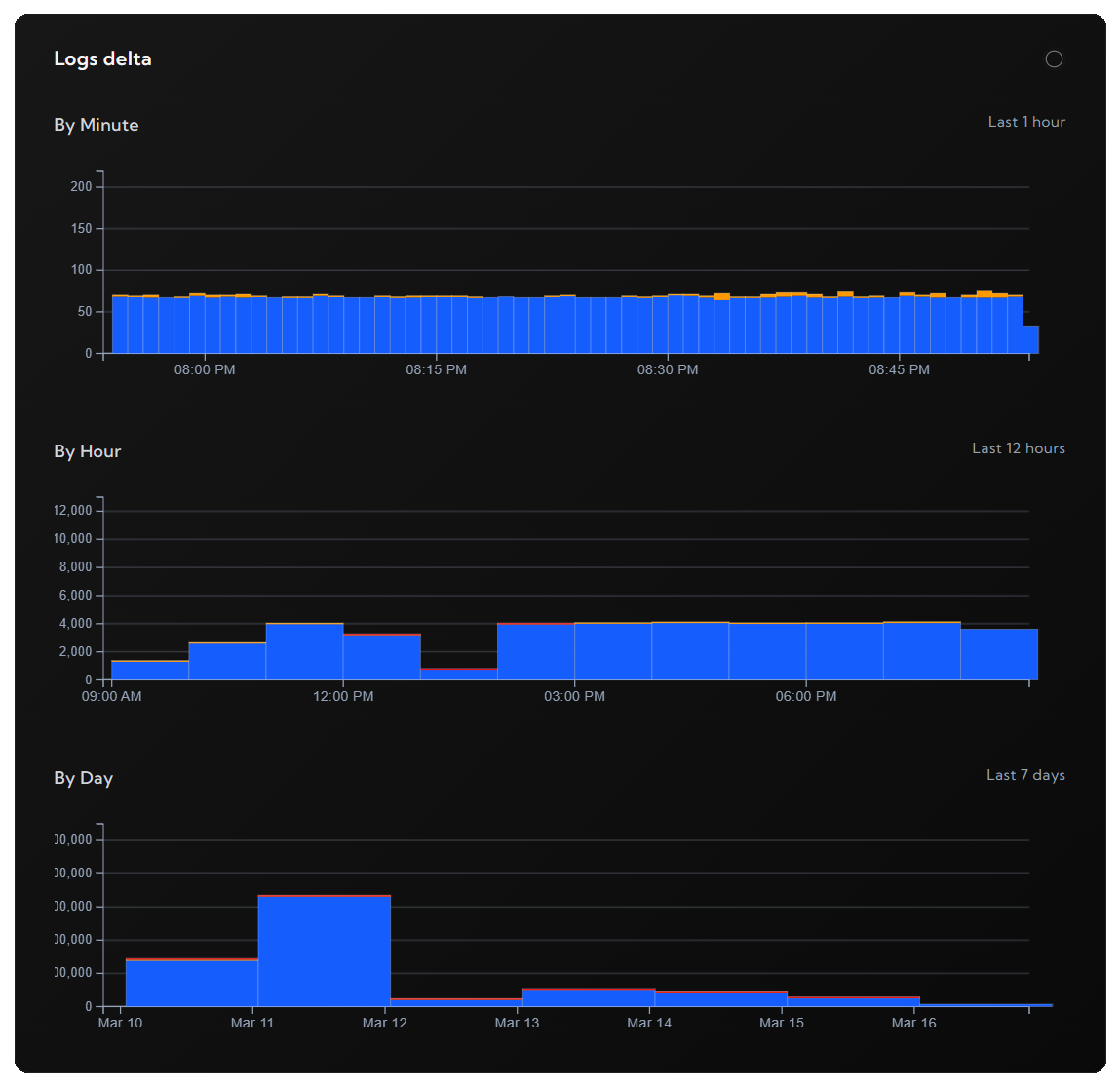Click the Mar 10 bar in By Day chart
The height and width of the screenshot is (1085, 1120).
(192, 983)
